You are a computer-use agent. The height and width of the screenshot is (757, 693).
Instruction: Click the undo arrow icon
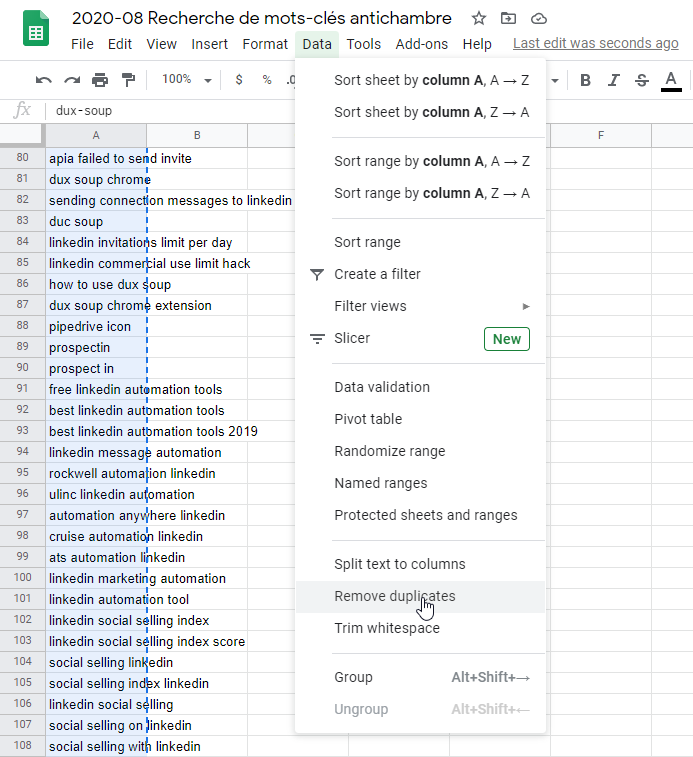(x=43, y=80)
